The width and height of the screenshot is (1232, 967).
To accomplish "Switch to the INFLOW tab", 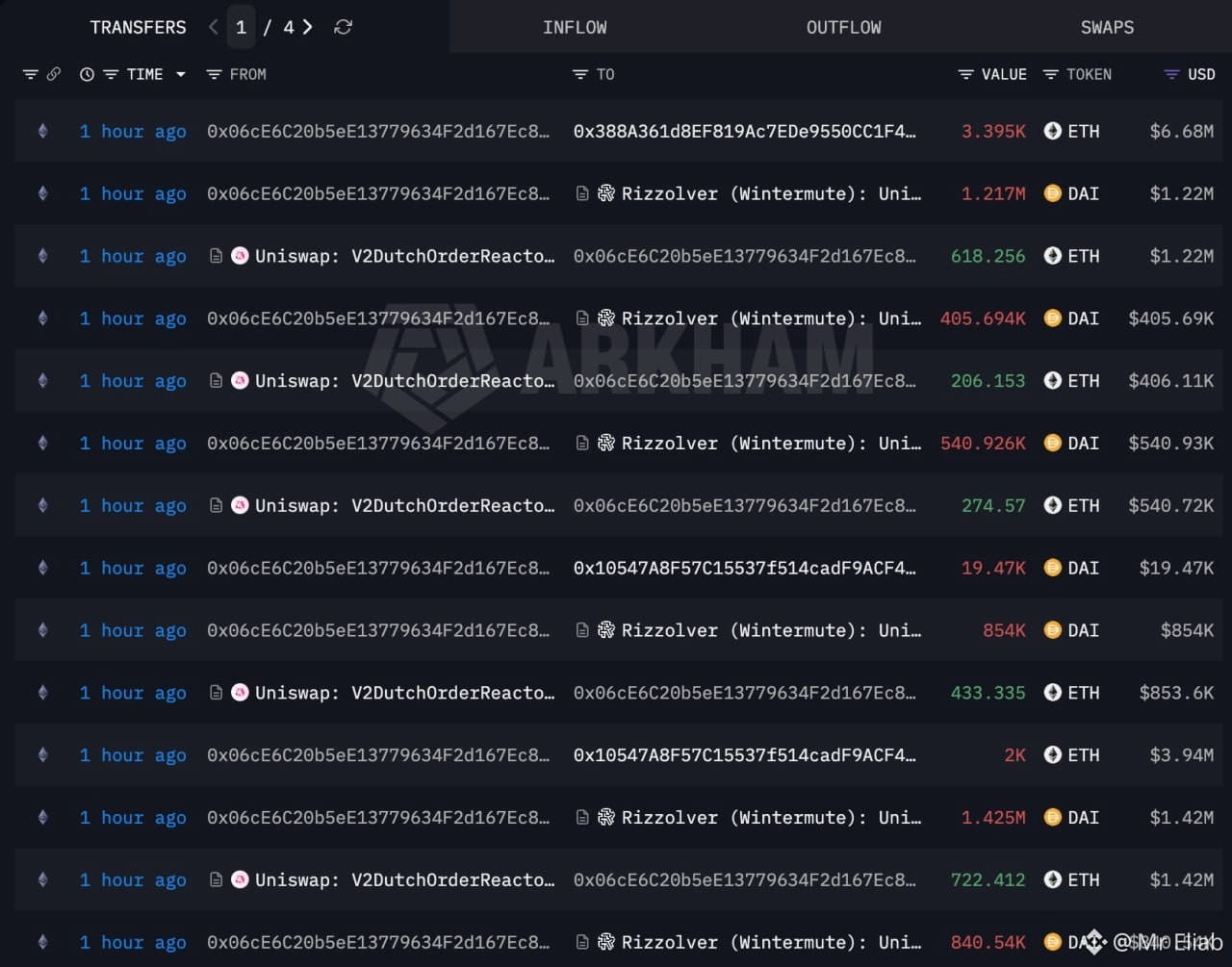I will [575, 27].
